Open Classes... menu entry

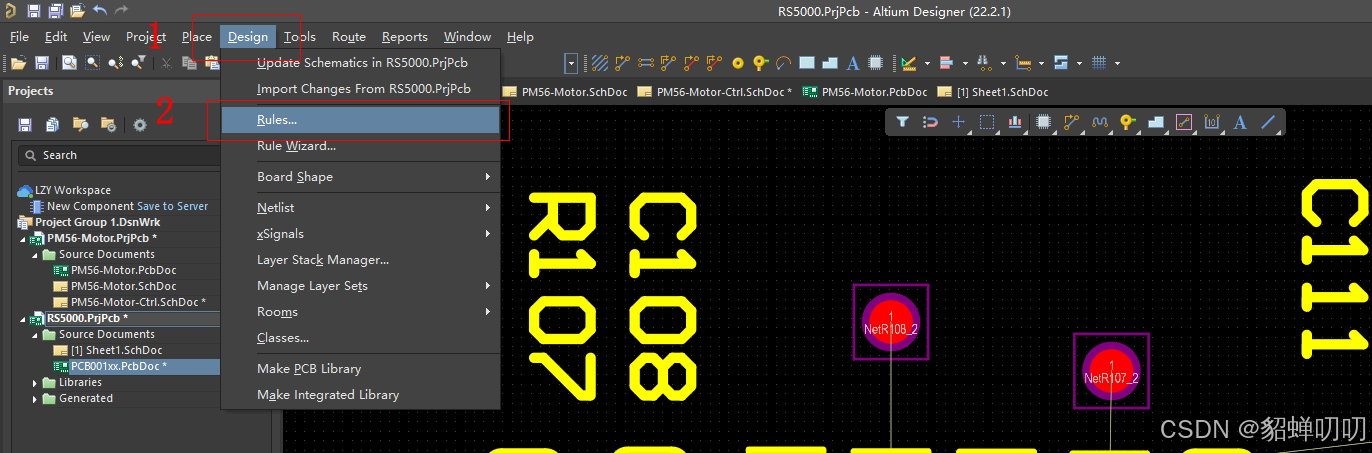pos(360,338)
